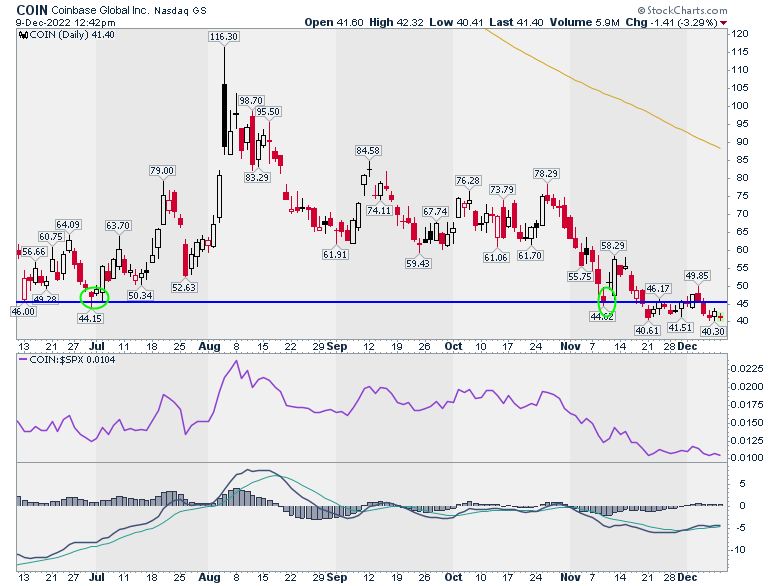Click the 60.75 price label
Screen dimensions: 780x586
[51, 236]
